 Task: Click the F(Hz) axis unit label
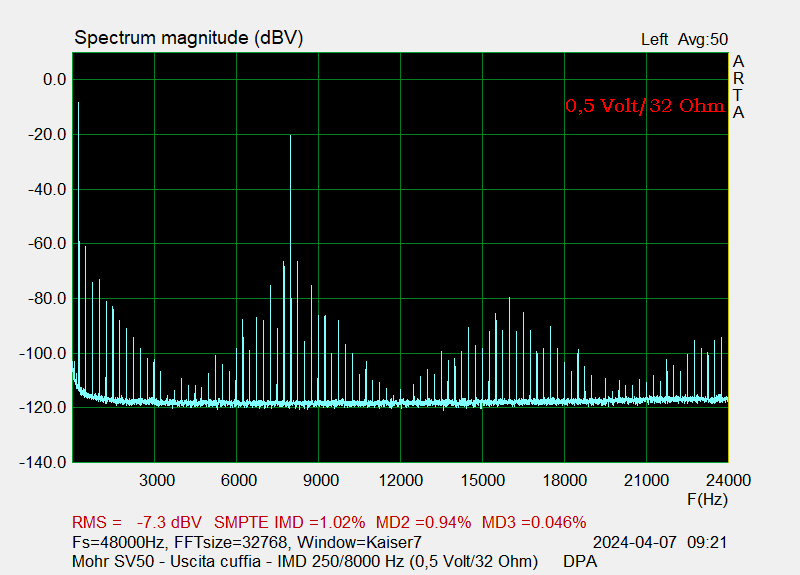(707, 498)
